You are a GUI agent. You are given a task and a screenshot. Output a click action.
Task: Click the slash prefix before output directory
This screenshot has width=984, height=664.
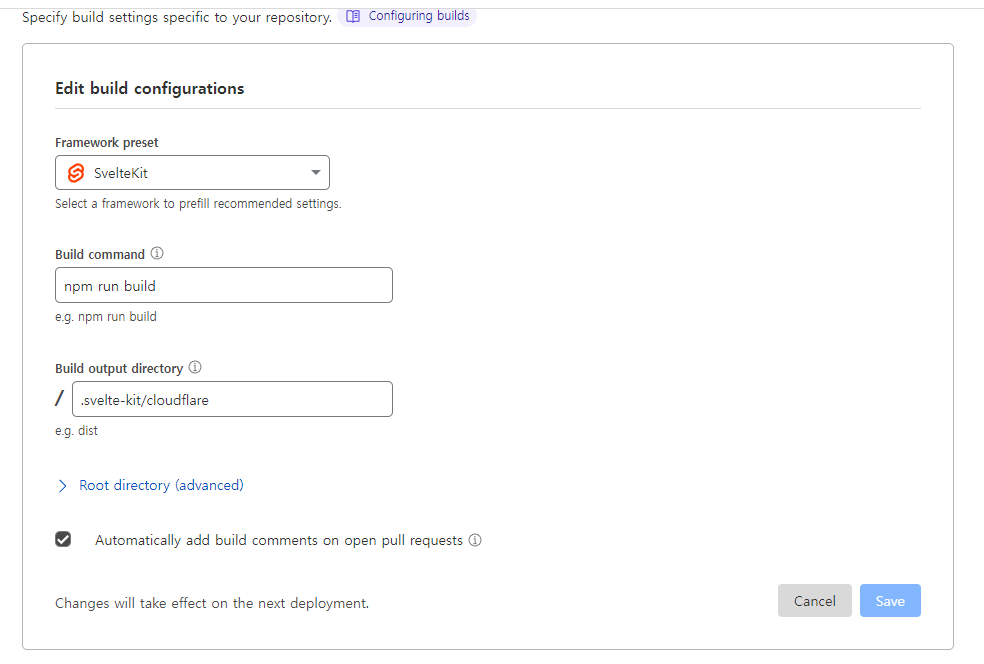[x=60, y=398]
